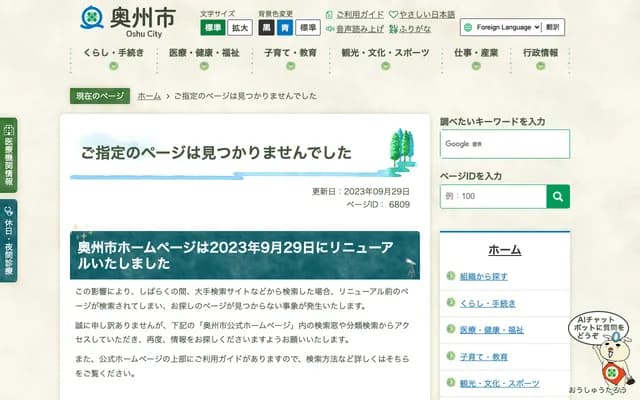Start 音声読み上げ voice reading
The image size is (640, 400).
click(x=360, y=29)
